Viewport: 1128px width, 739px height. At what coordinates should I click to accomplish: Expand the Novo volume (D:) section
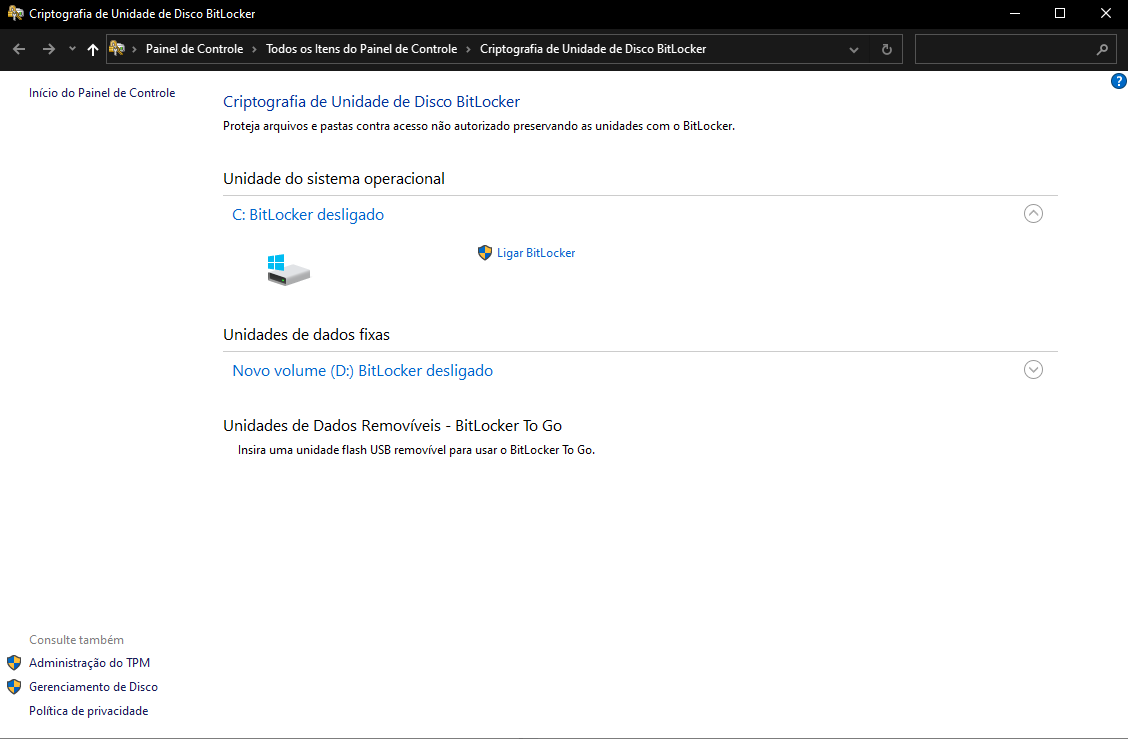click(x=1033, y=370)
